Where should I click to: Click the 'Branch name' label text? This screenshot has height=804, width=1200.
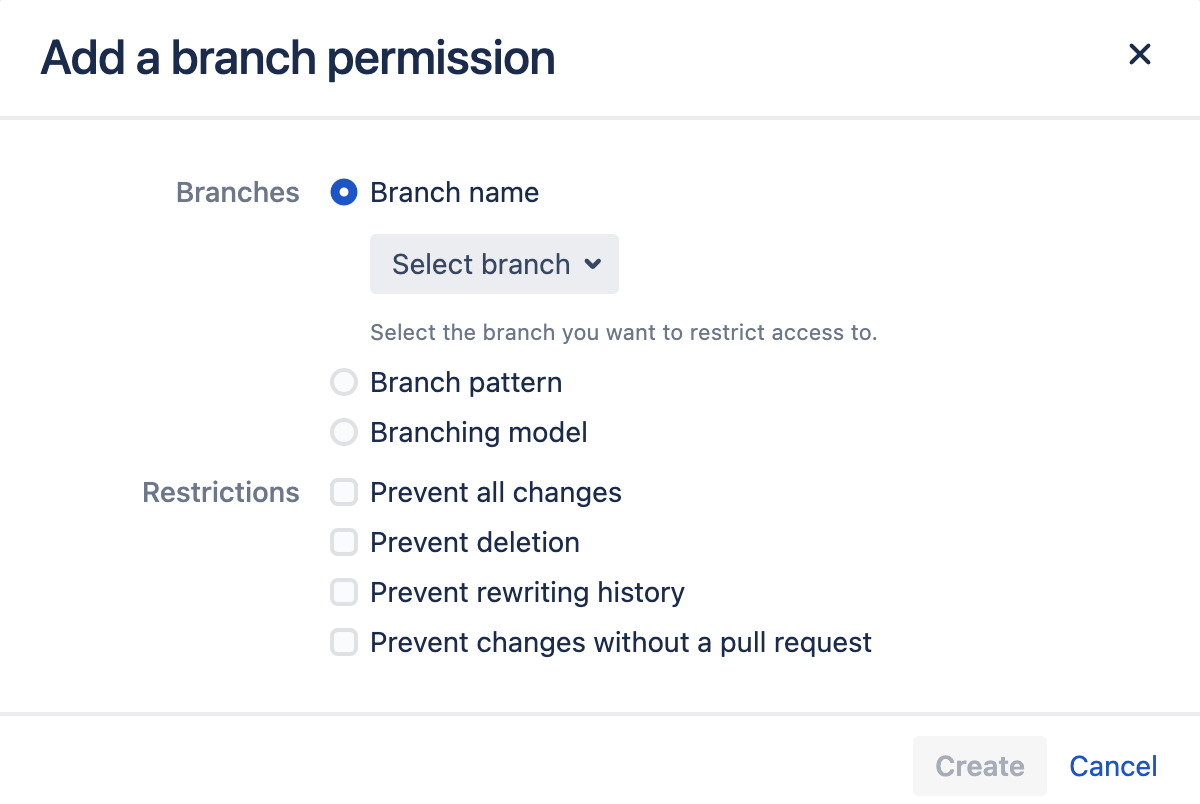(x=454, y=192)
